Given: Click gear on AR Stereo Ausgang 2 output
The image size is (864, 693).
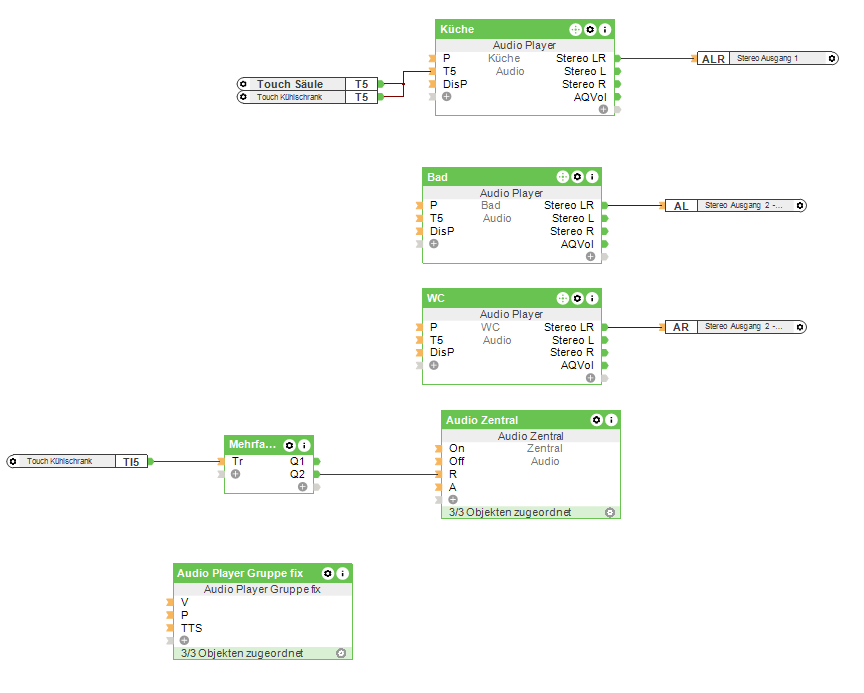Looking at the screenshot, I should click(x=800, y=327).
